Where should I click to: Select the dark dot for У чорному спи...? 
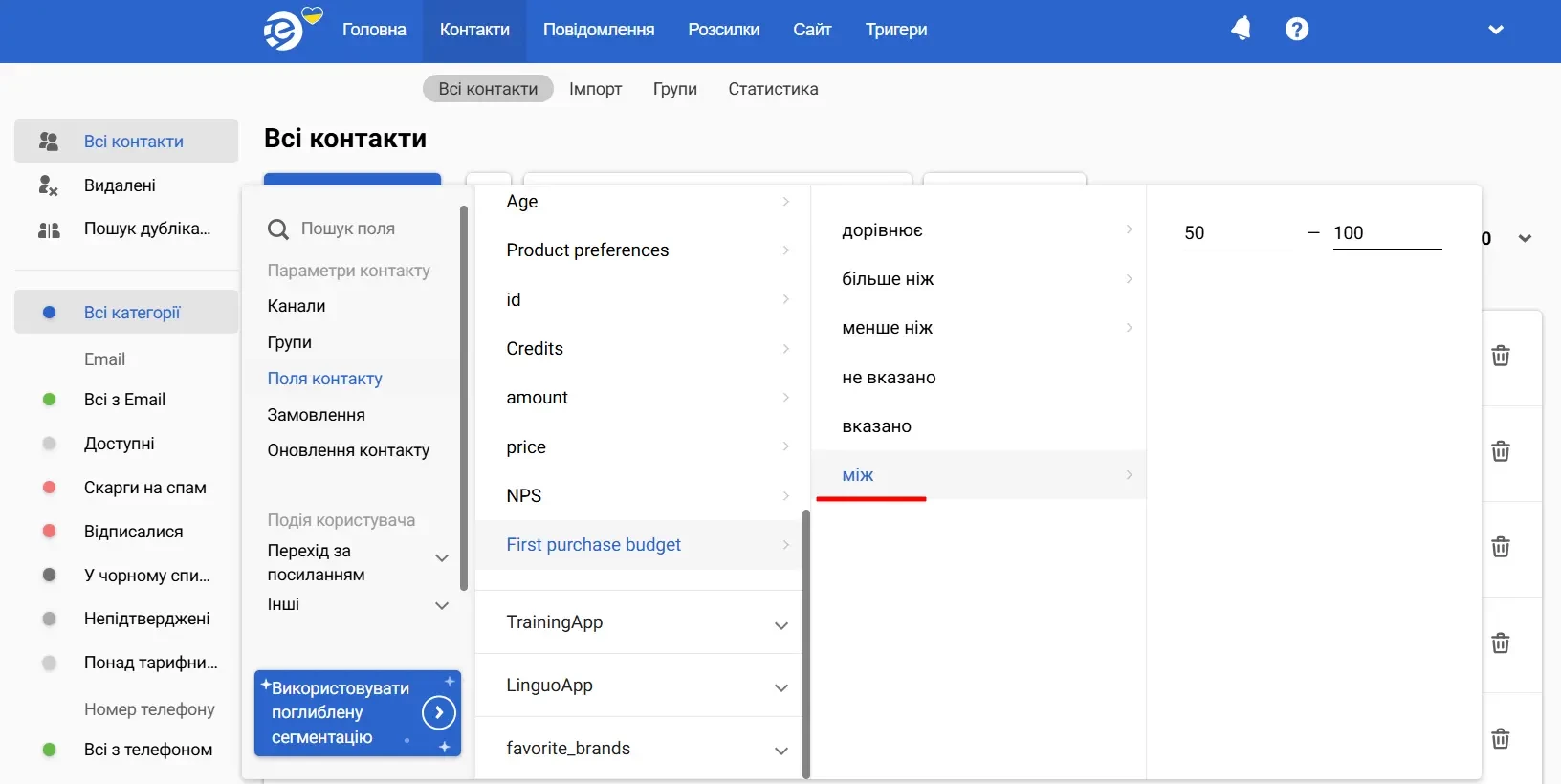point(50,576)
